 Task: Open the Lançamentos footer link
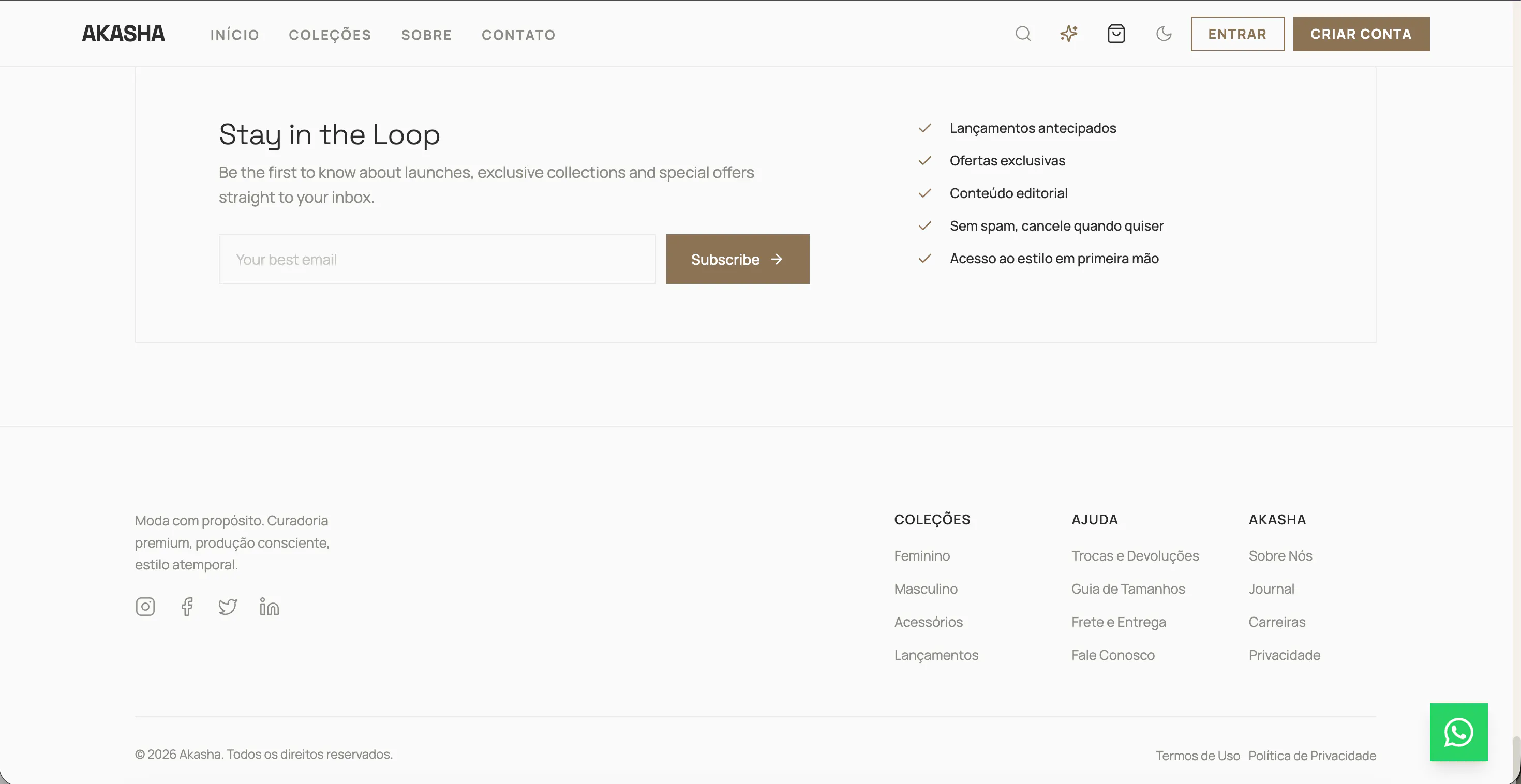(936, 655)
